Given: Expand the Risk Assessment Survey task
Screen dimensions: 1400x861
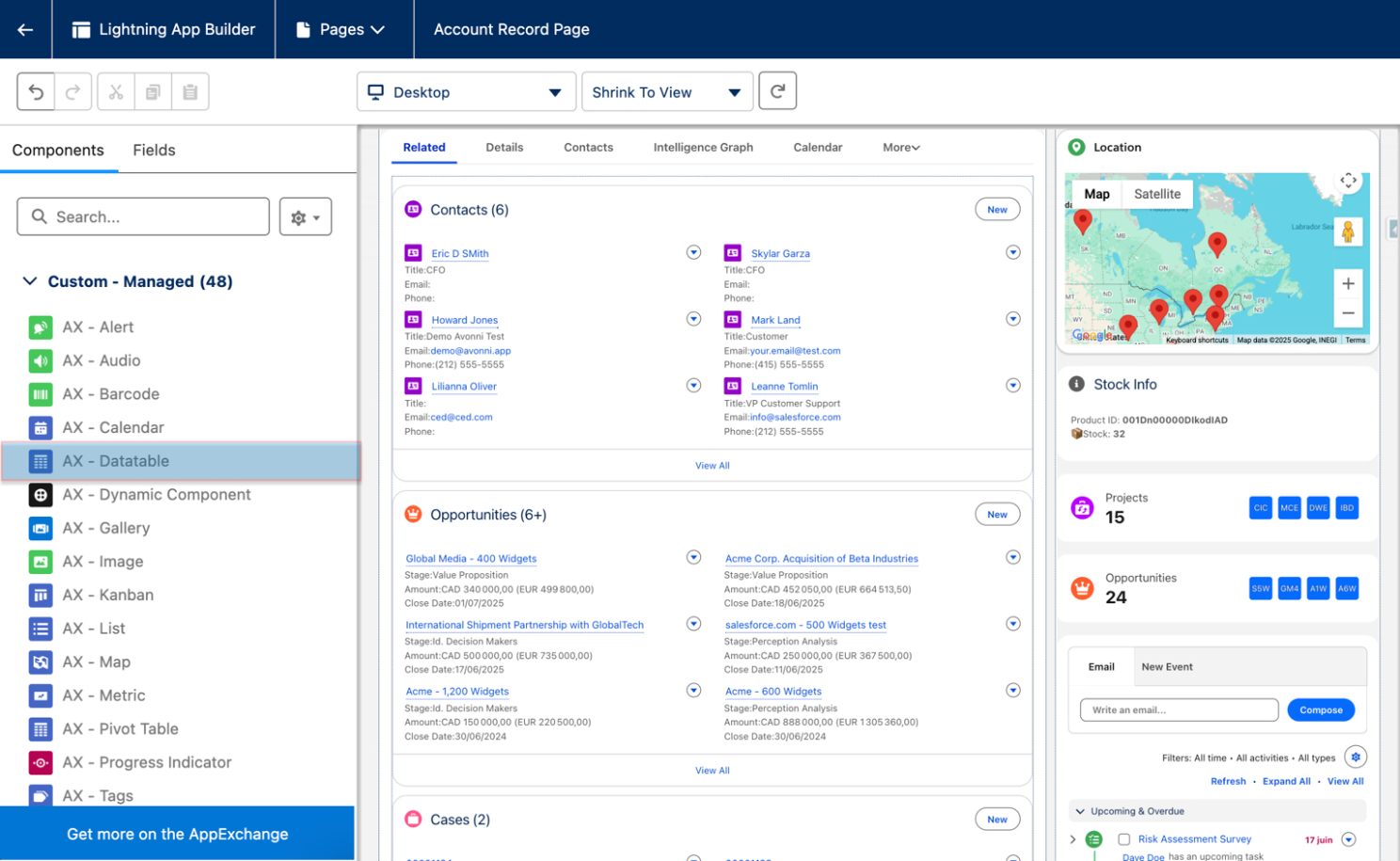Looking at the screenshot, I should (x=1073, y=839).
